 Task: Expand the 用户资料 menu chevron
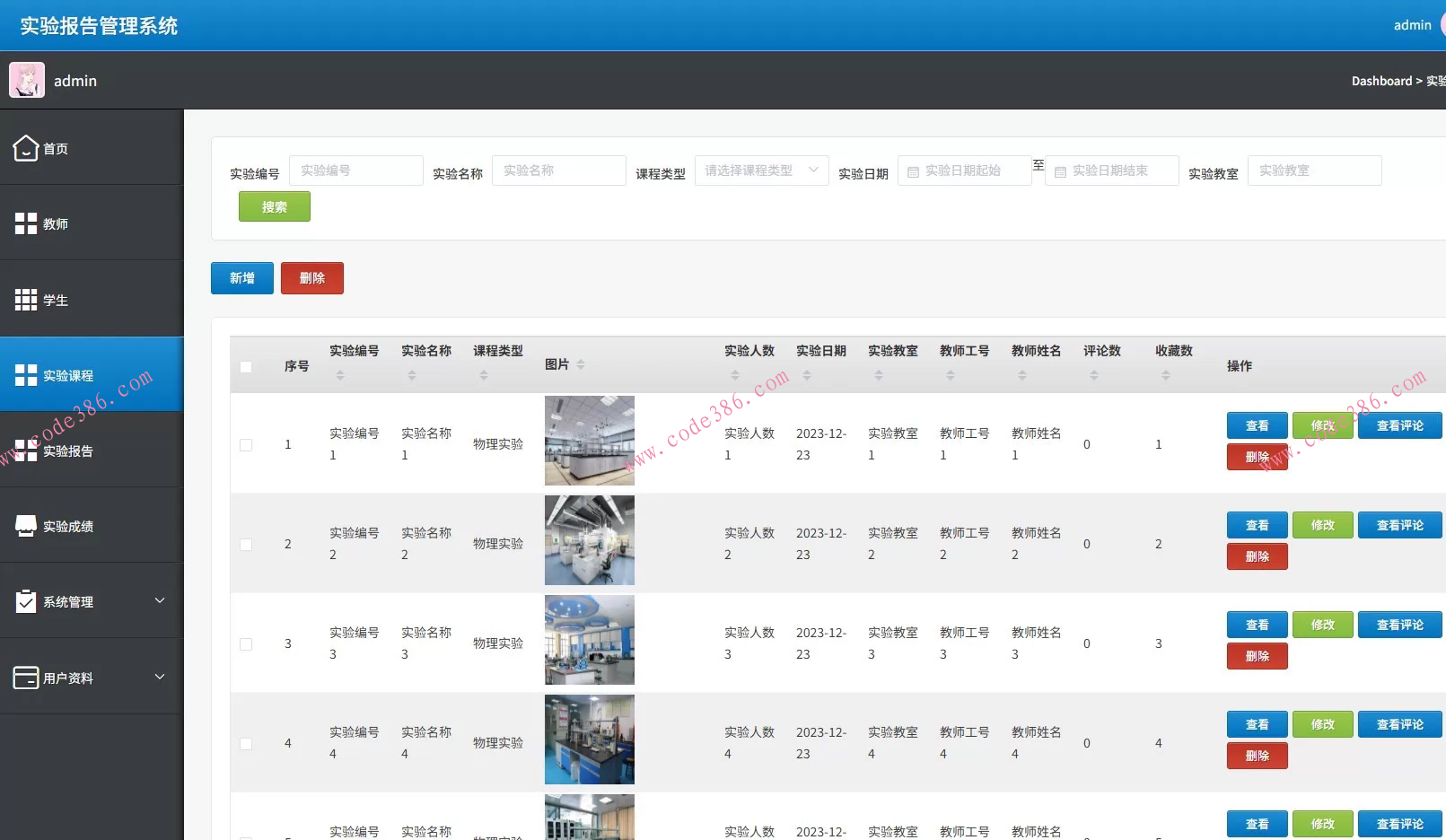(x=160, y=677)
